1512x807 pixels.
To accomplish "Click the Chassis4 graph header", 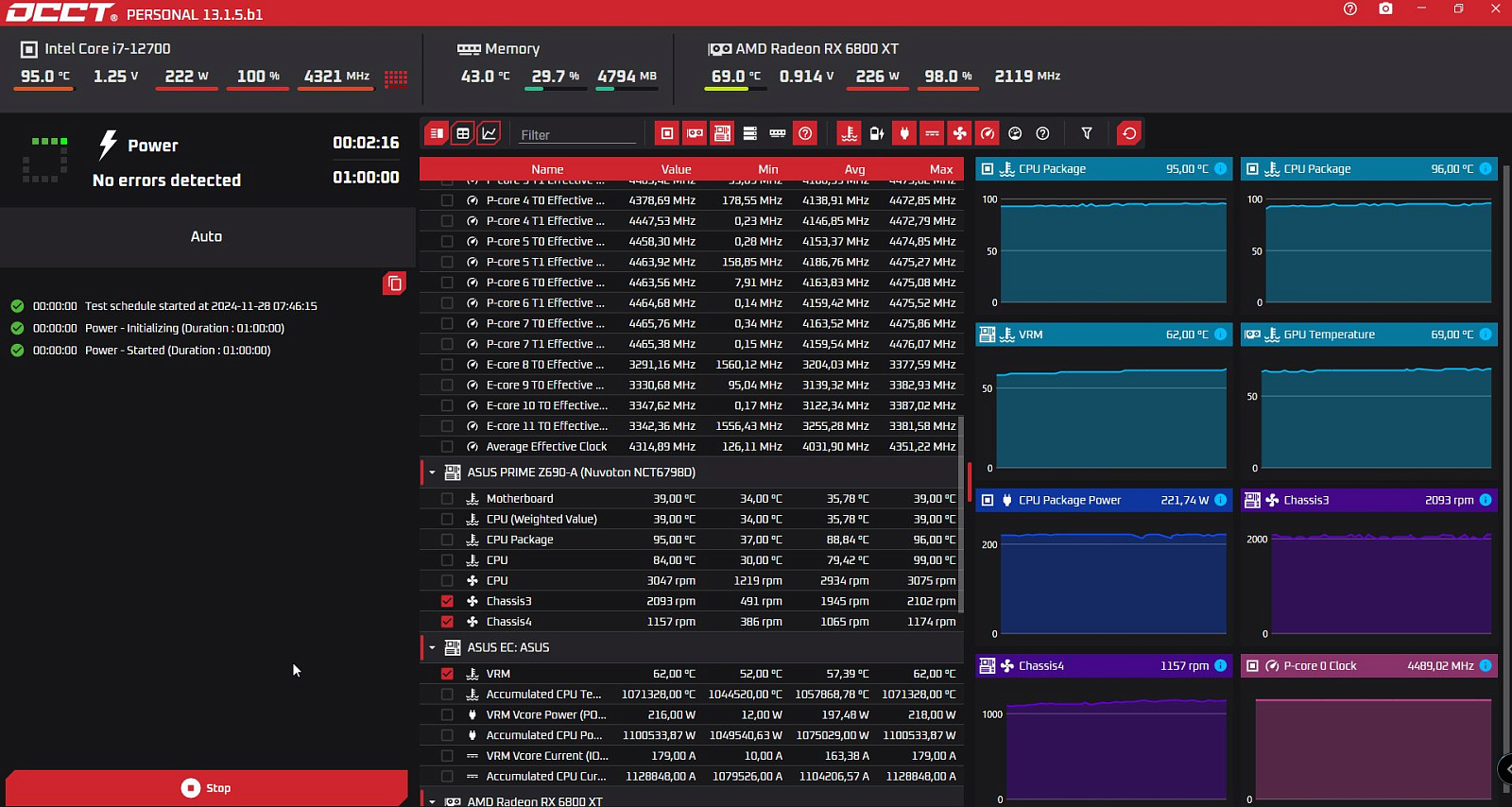I will click(1104, 665).
